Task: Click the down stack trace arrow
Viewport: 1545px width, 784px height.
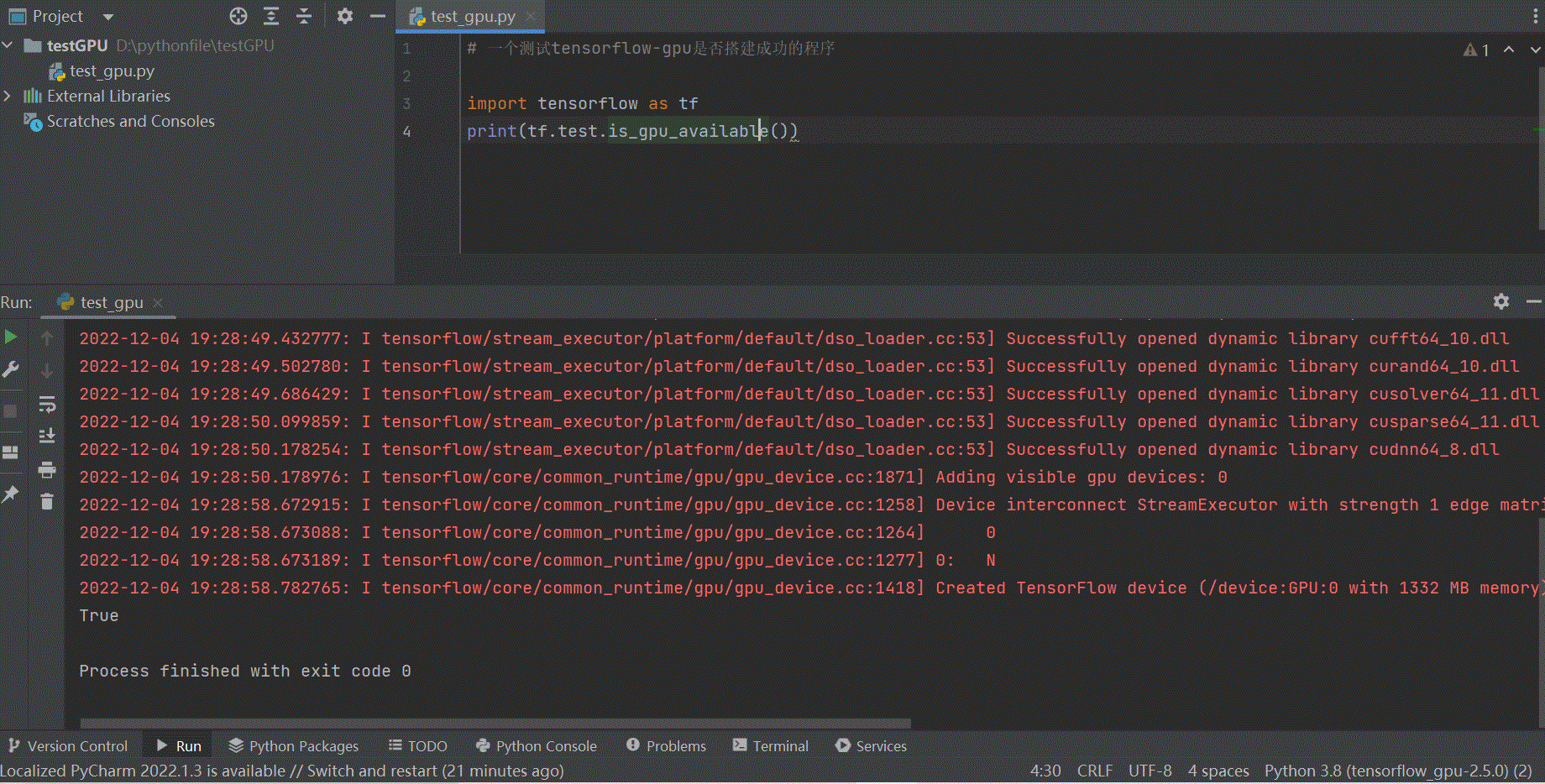Action: (x=47, y=370)
